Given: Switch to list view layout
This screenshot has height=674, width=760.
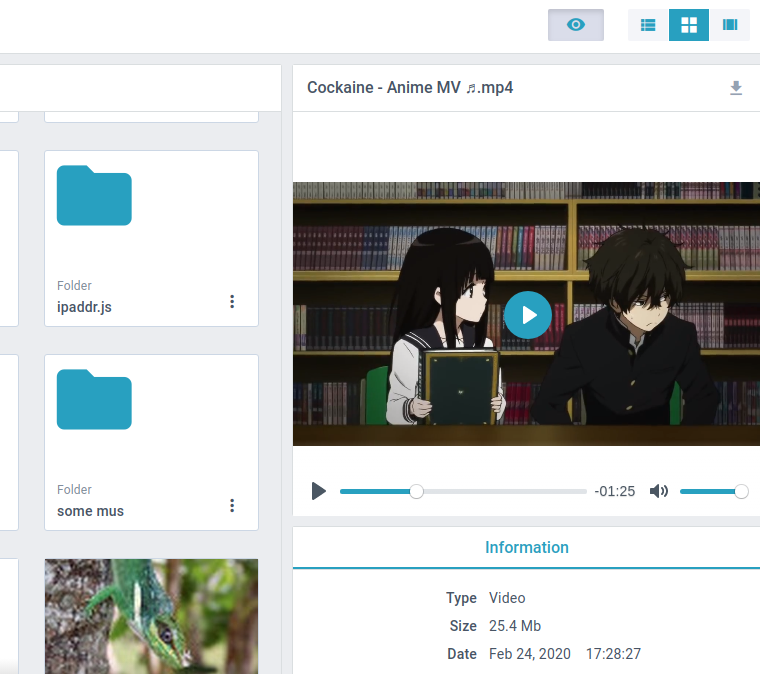Looking at the screenshot, I should pos(648,25).
